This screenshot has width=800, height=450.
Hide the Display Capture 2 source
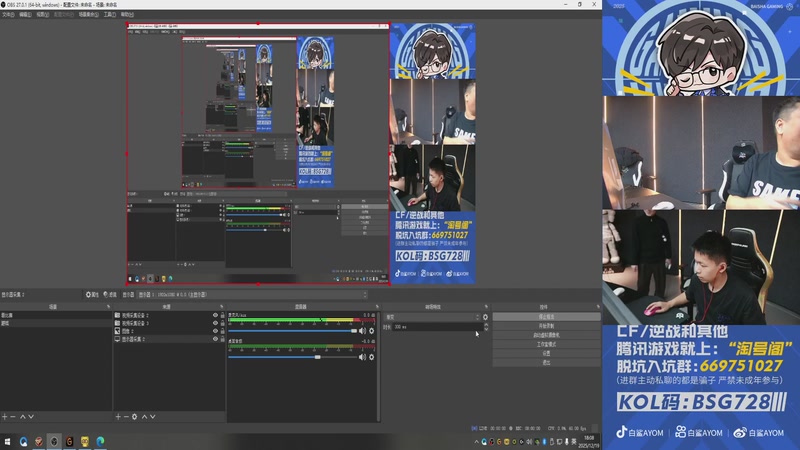[215, 339]
